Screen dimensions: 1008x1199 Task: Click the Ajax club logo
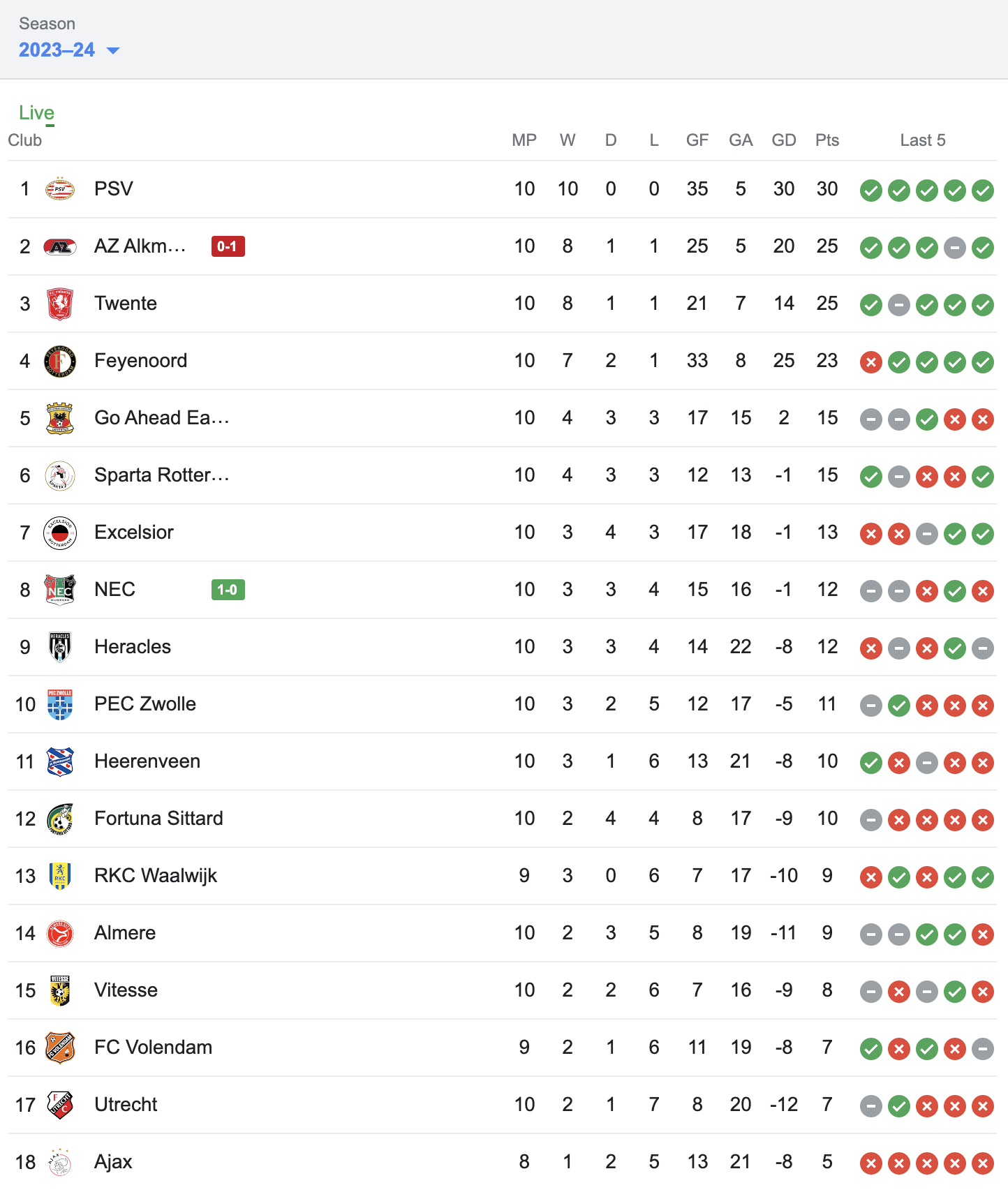tap(60, 1162)
